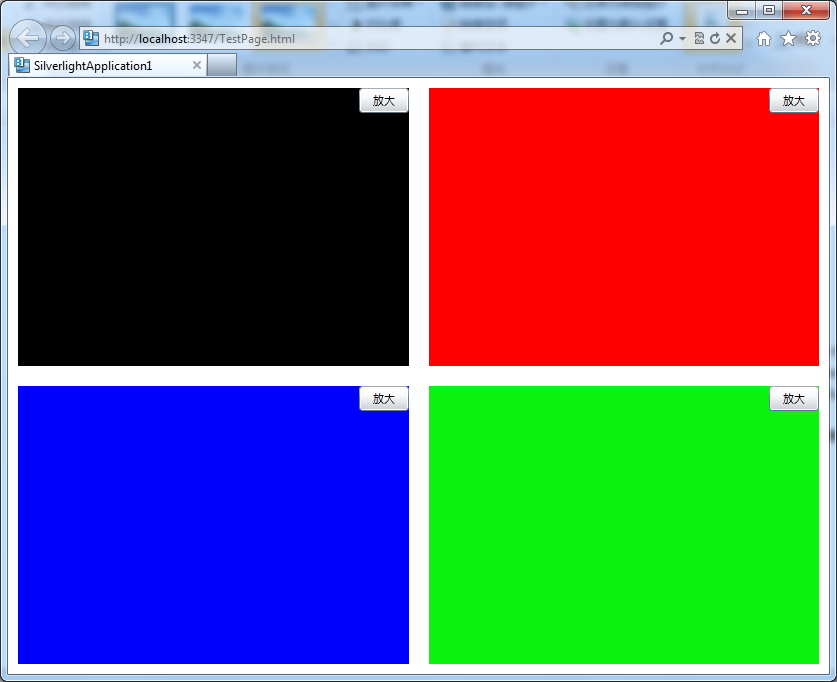Click the page favicon in the address bar
This screenshot has height=682, width=837.
coord(91,38)
